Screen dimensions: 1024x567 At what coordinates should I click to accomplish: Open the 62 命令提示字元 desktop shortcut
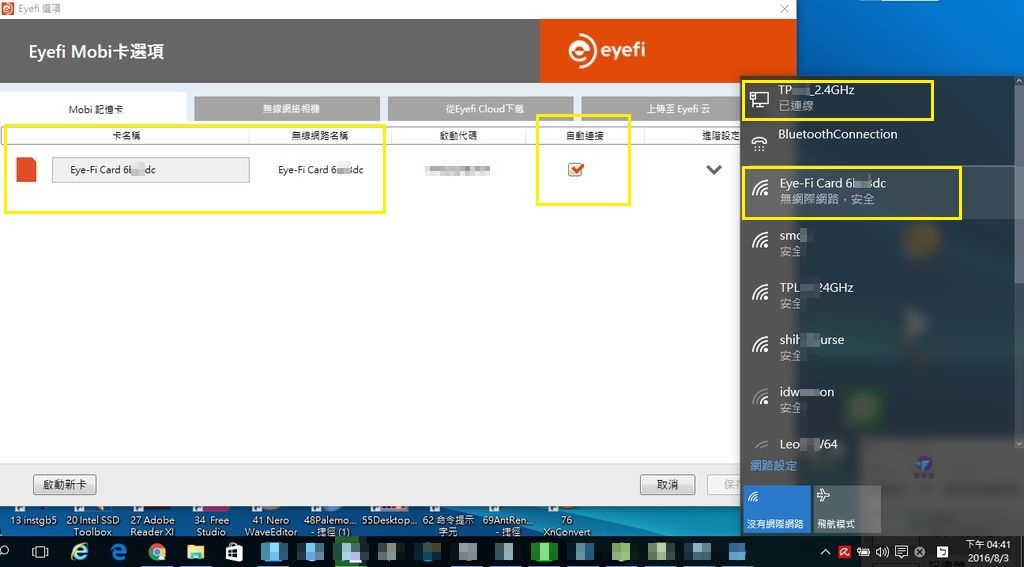(x=448, y=523)
